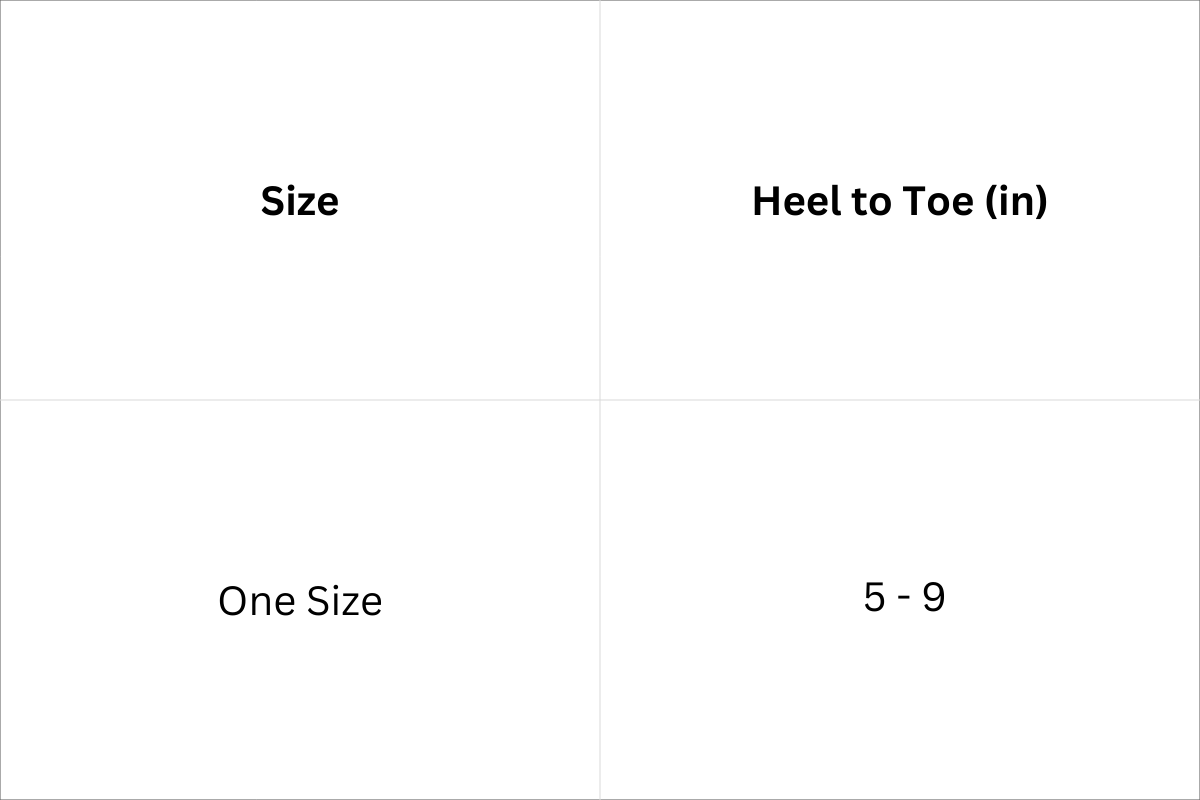Image resolution: width=1200 pixels, height=800 pixels.
Task: Select the "One Size" cell value
Action: pos(300,601)
